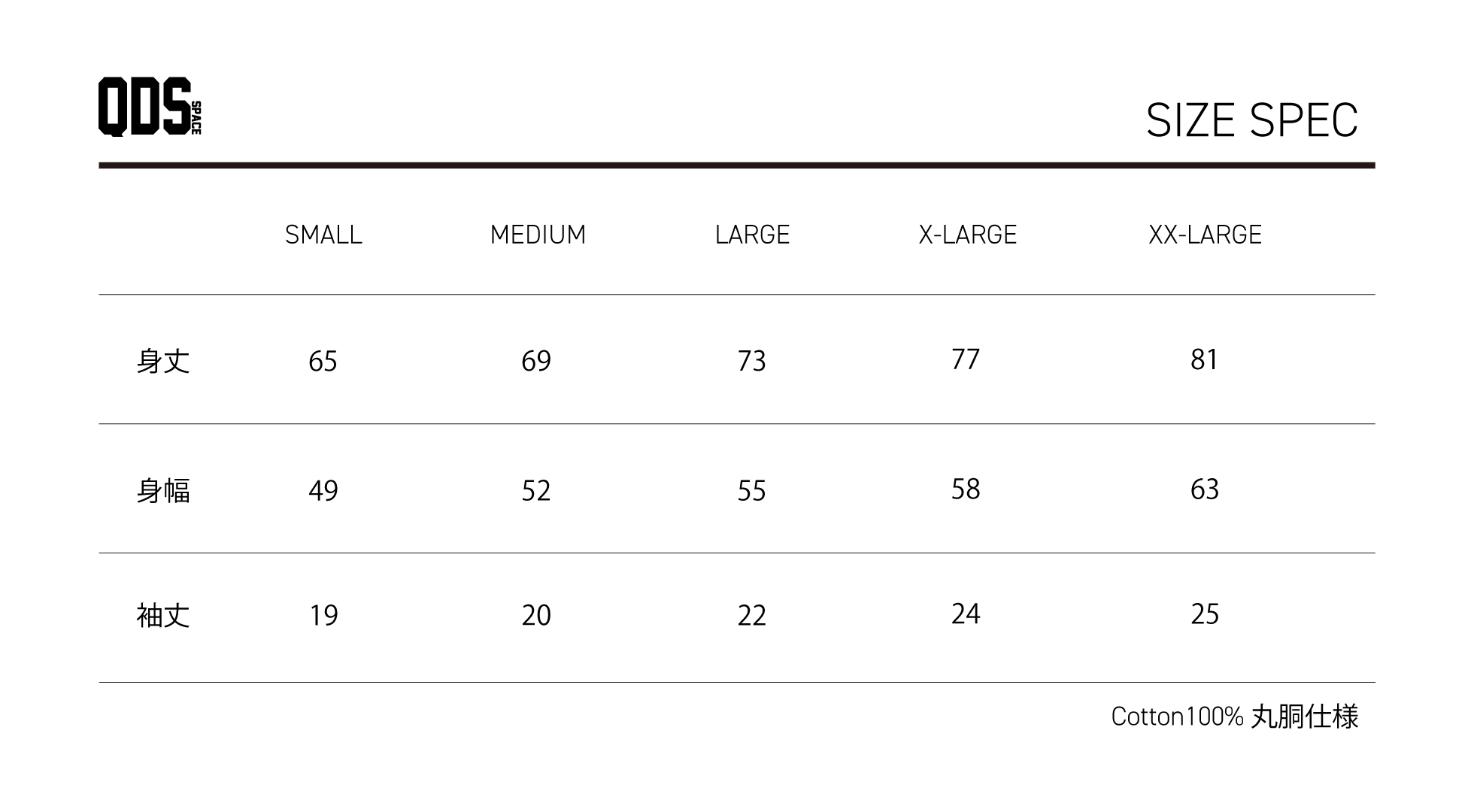Click the SIZE SPEC heading
The height and width of the screenshot is (812, 1474).
[1251, 120]
